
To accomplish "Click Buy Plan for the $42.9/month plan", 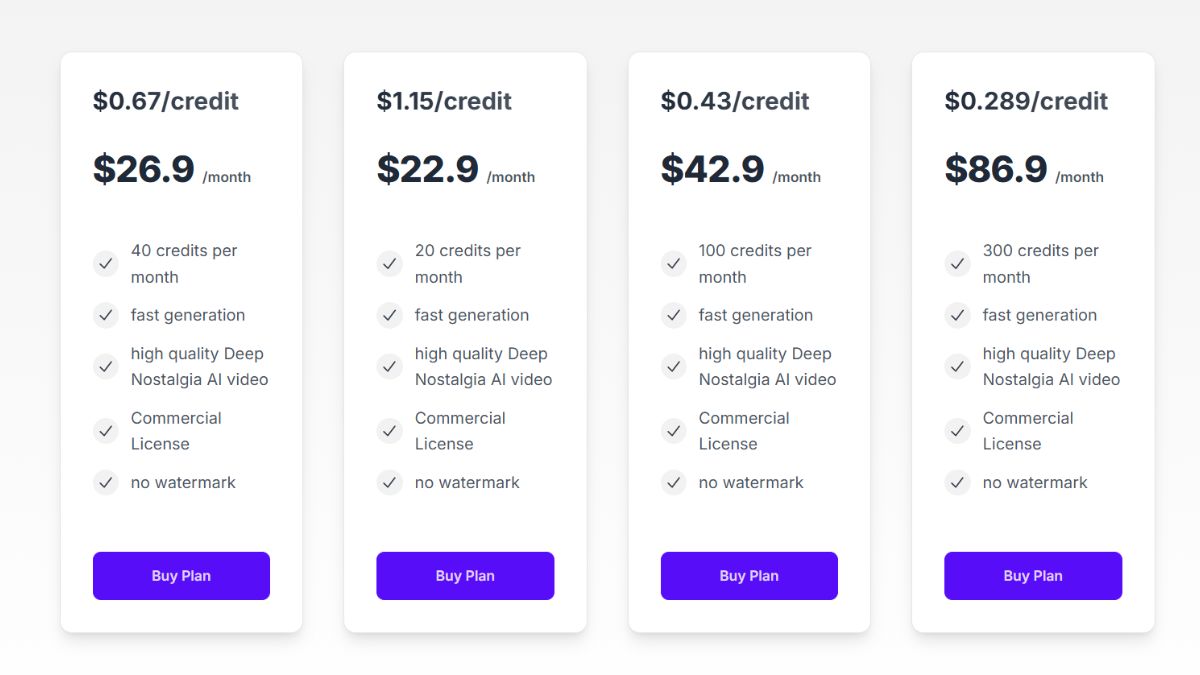I will [x=749, y=576].
